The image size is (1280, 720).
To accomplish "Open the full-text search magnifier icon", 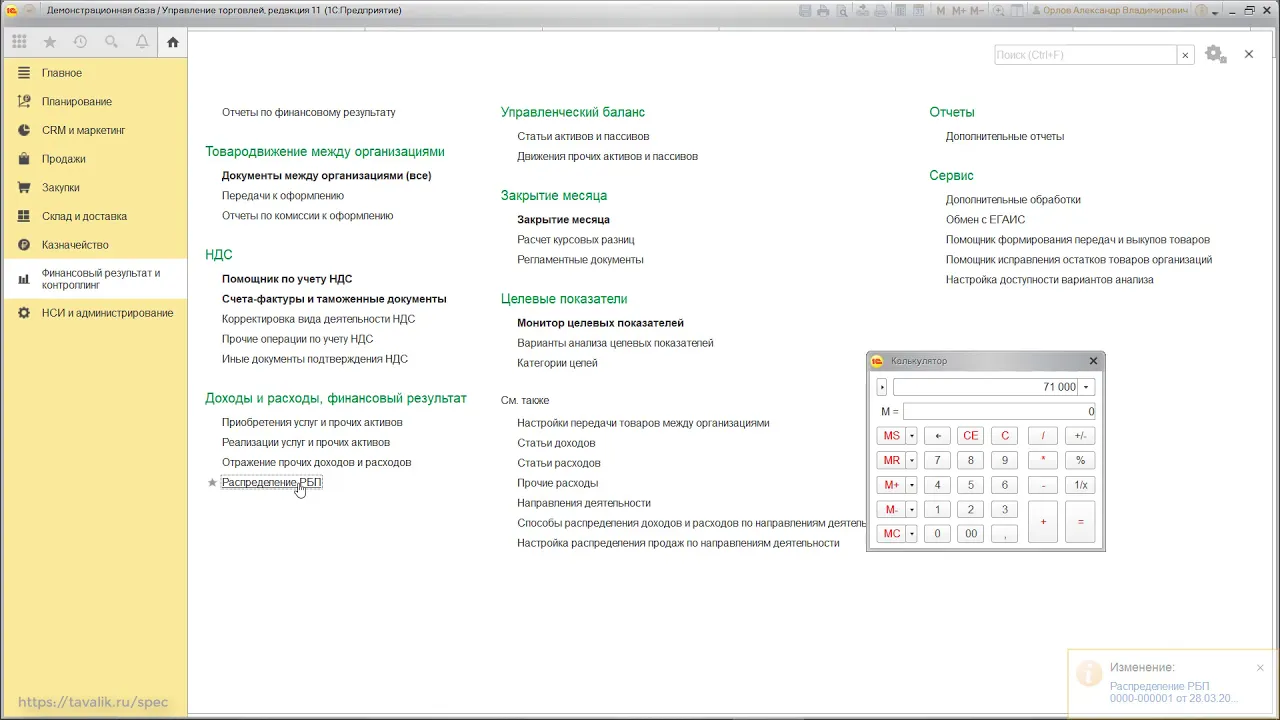I will click(x=111, y=42).
